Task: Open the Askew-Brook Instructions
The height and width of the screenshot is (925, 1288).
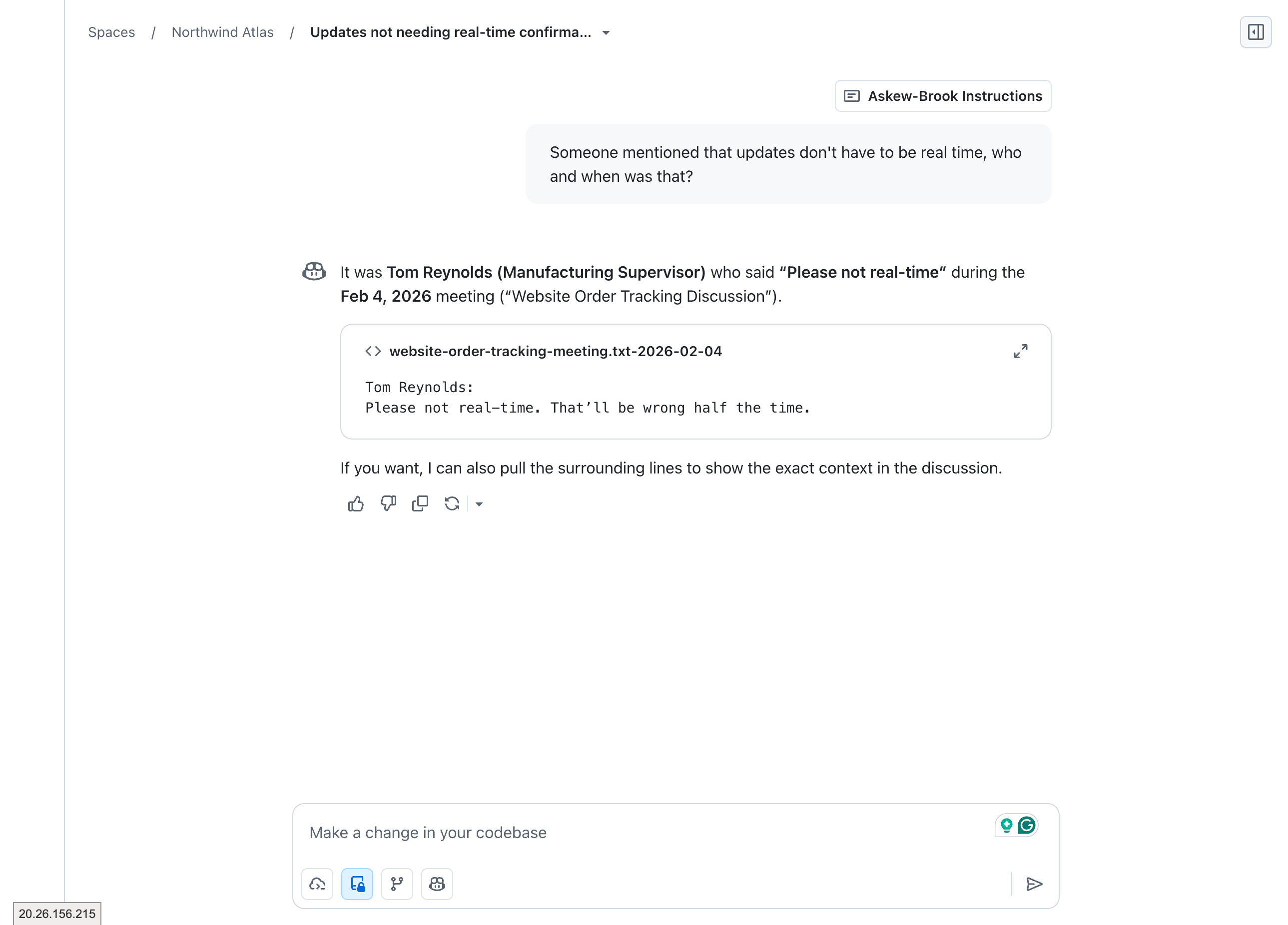Action: click(943, 96)
